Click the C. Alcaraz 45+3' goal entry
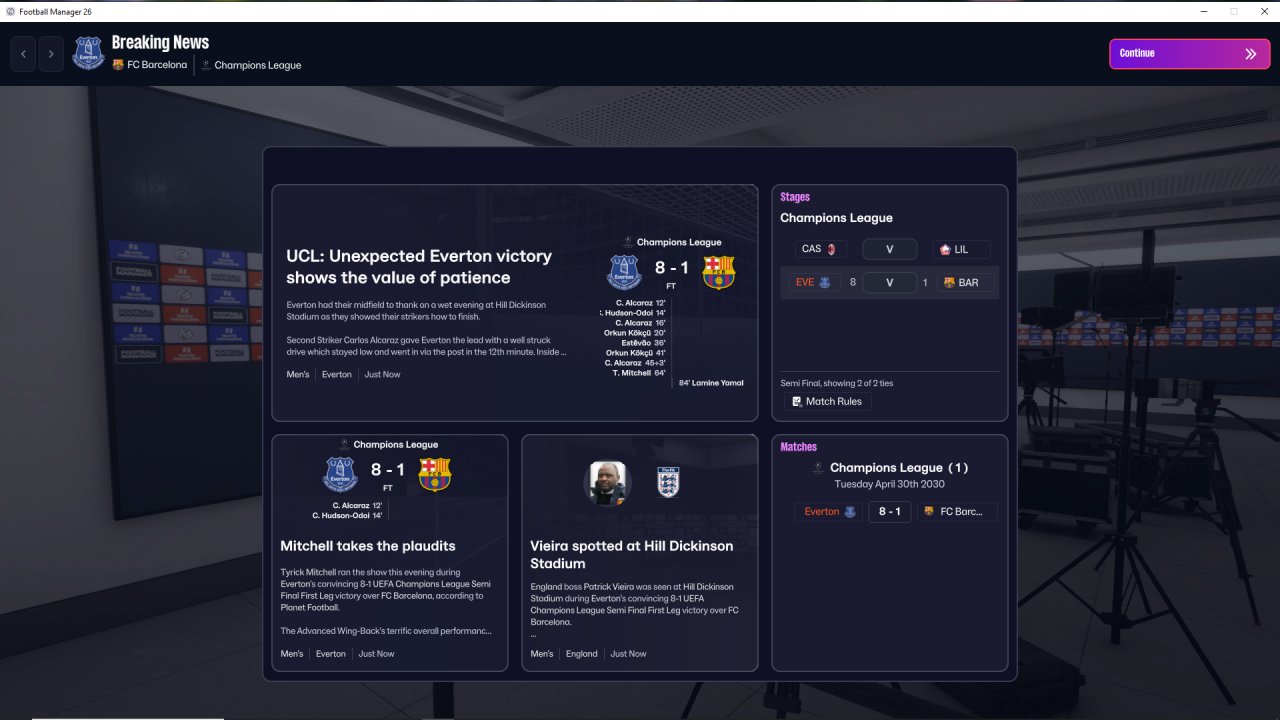The image size is (1280, 720). click(x=634, y=363)
